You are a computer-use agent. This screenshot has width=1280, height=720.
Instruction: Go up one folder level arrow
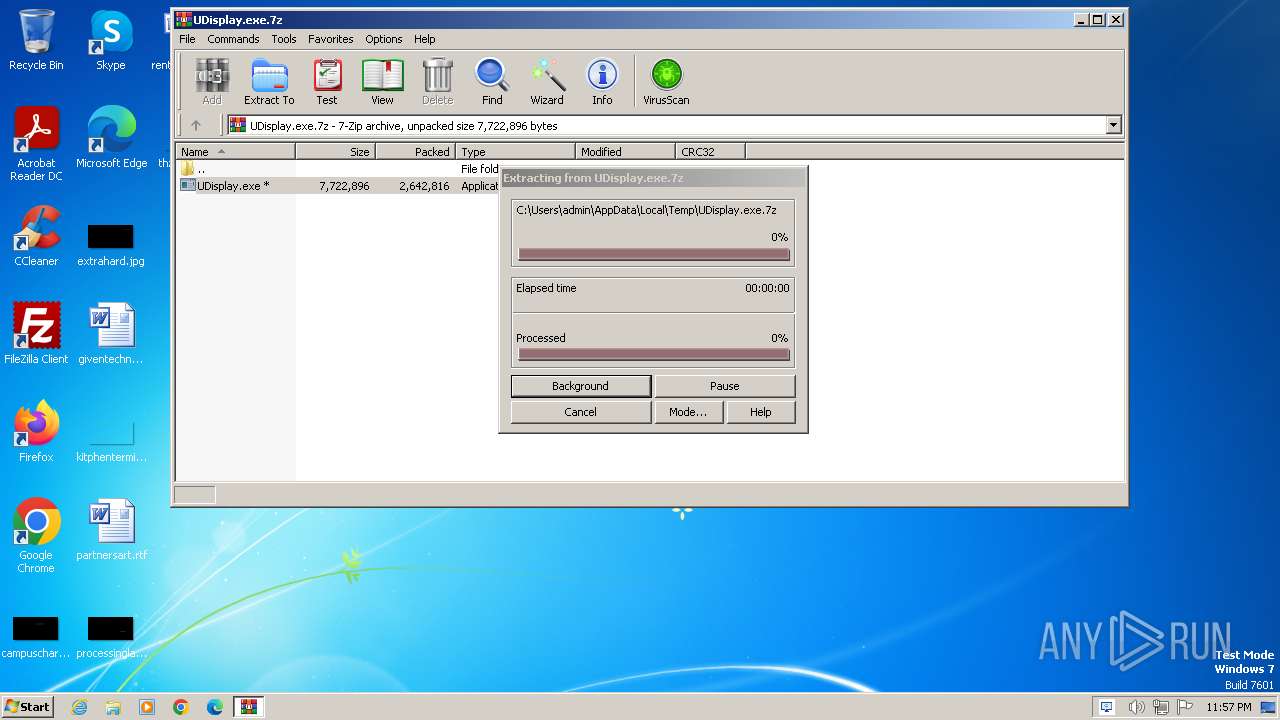pyautogui.click(x=196, y=125)
